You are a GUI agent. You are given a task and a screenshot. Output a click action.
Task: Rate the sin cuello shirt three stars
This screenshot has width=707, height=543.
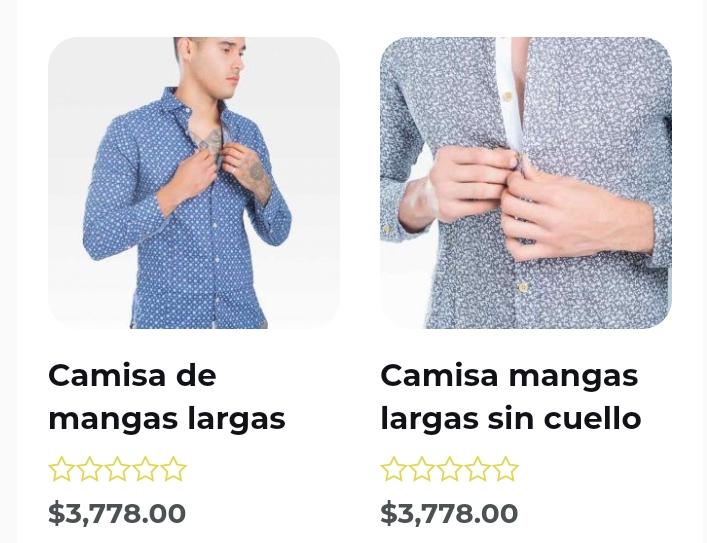(x=450, y=469)
